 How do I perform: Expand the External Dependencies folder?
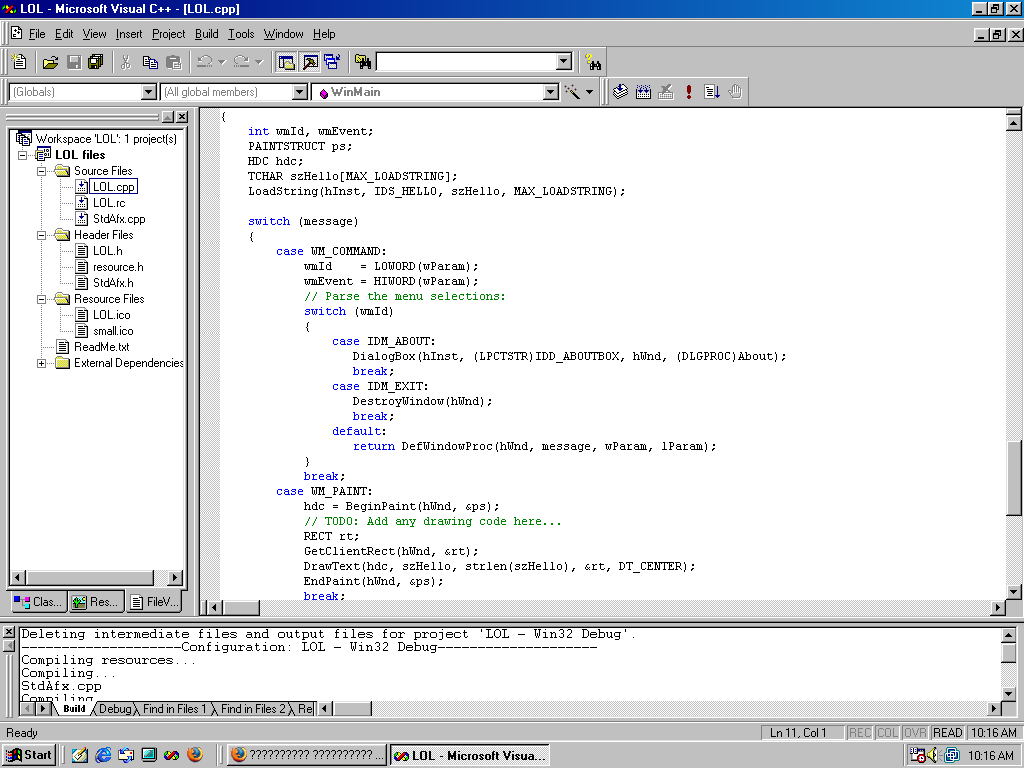pyautogui.click(x=42, y=363)
